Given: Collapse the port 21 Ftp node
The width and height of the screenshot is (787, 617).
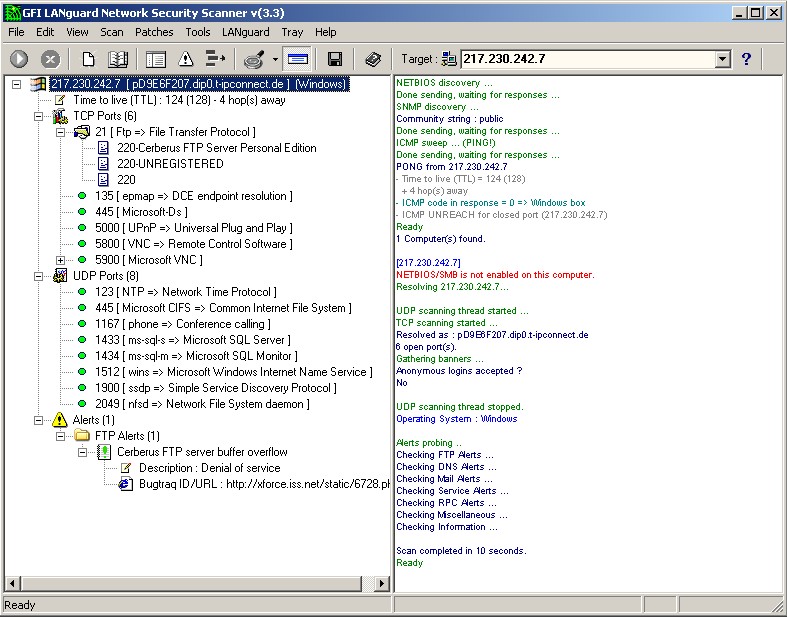Looking at the screenshot, I should (60, 133).
